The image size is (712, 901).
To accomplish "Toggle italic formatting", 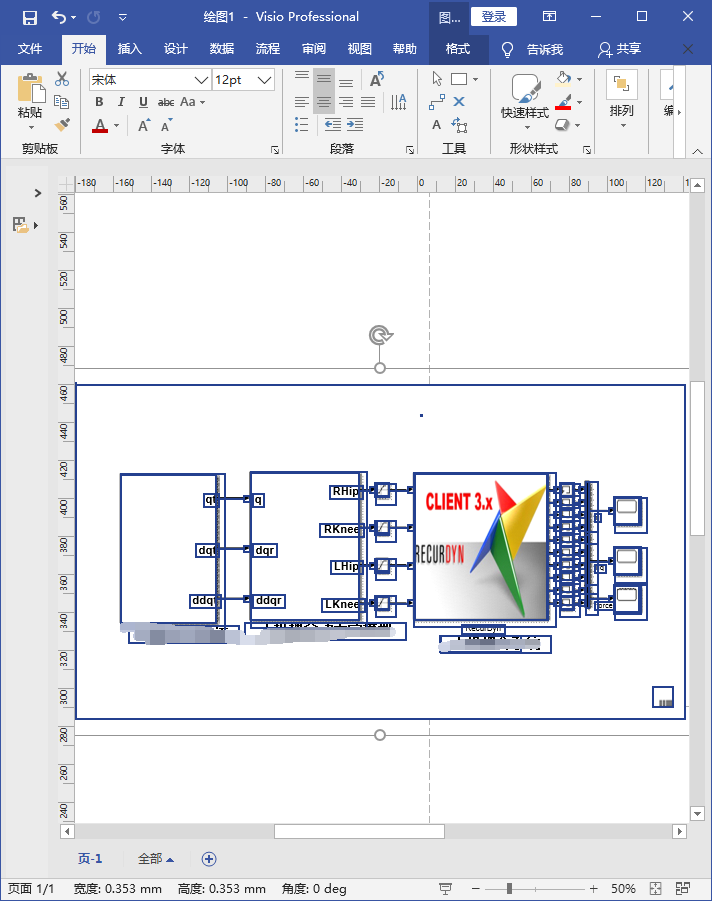I will click(121, 102).
